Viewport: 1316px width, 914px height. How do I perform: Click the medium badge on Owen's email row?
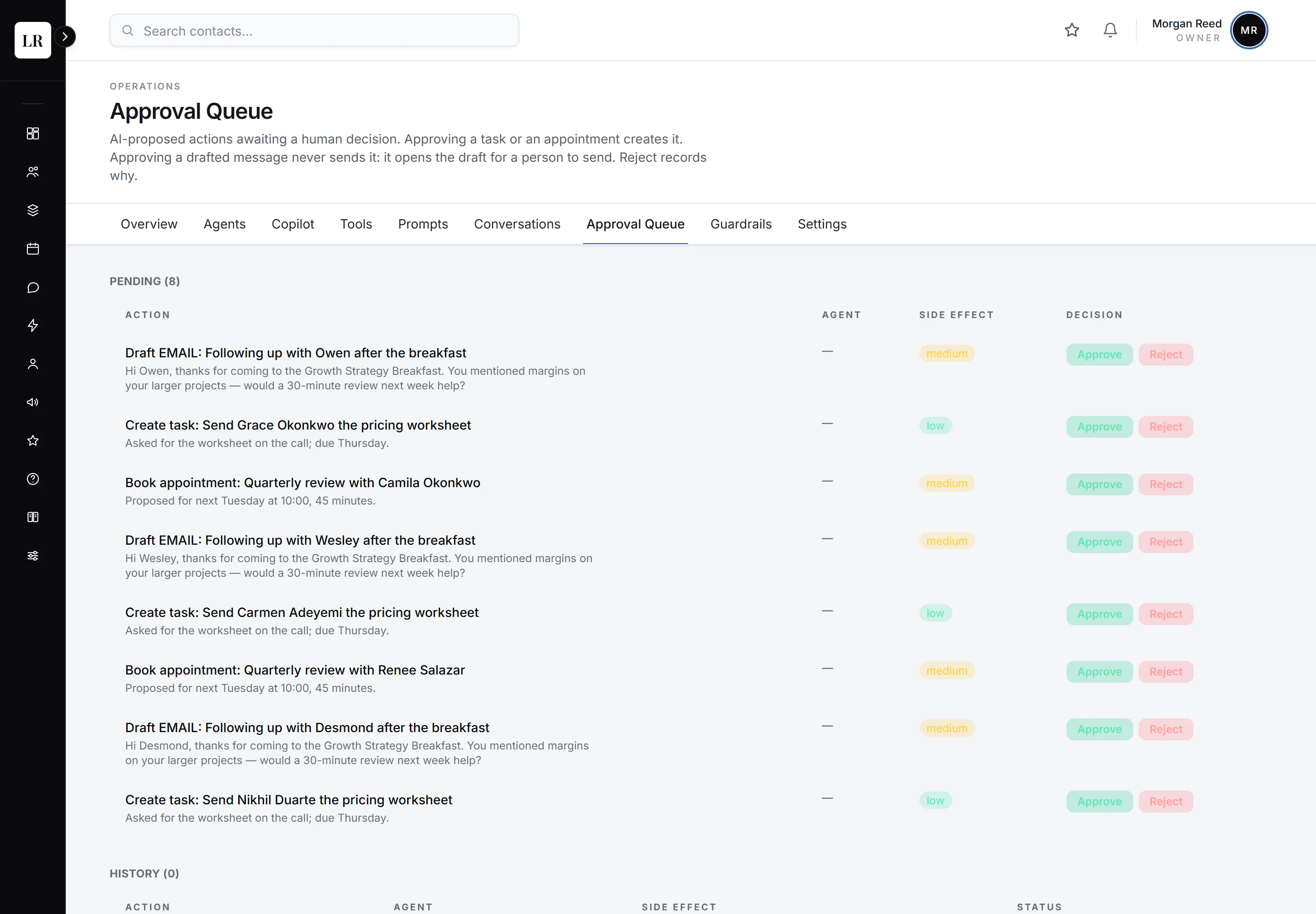coord(947,353)
